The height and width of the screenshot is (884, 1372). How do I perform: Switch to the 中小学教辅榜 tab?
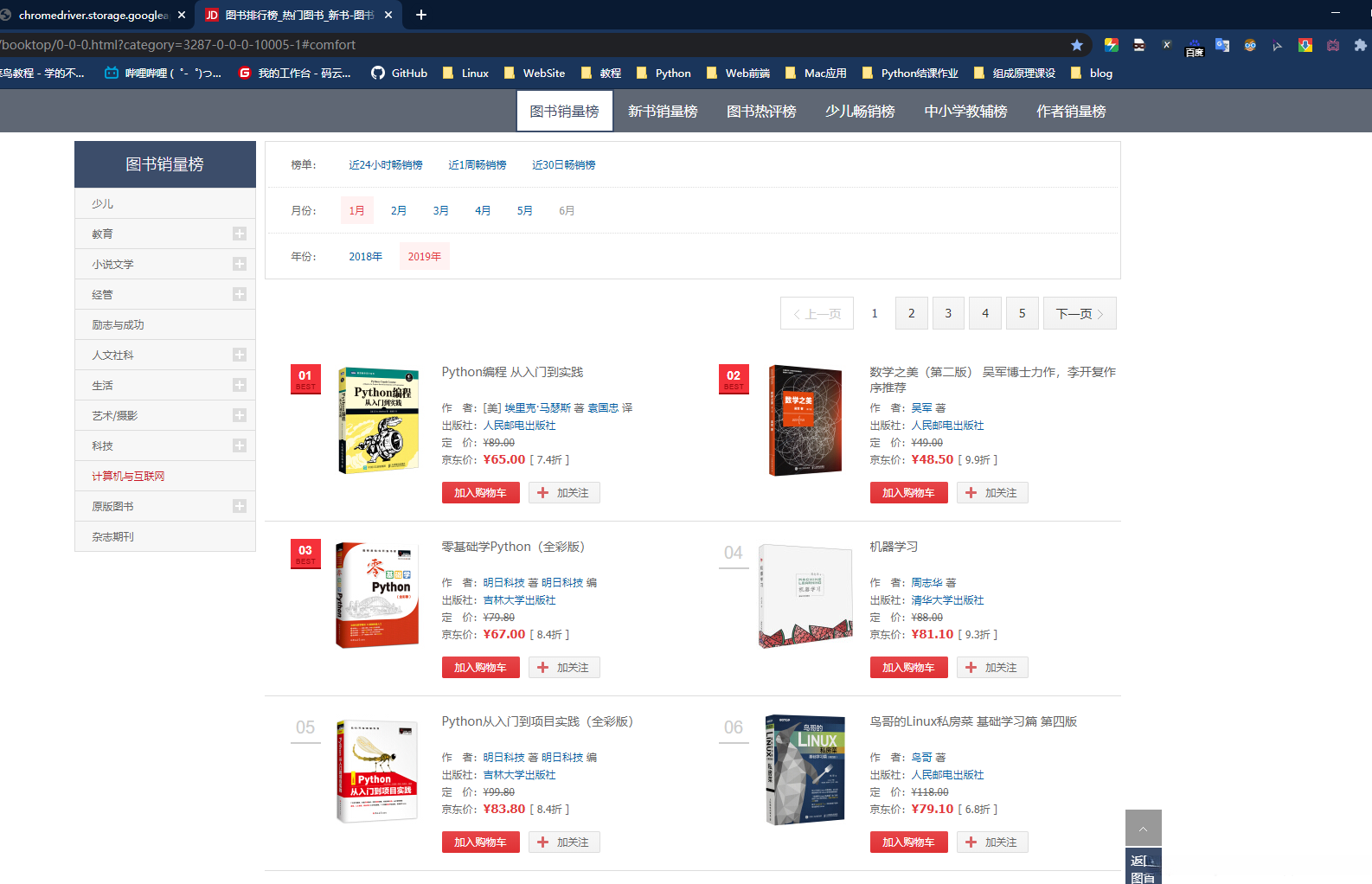[x=965, y=112]
